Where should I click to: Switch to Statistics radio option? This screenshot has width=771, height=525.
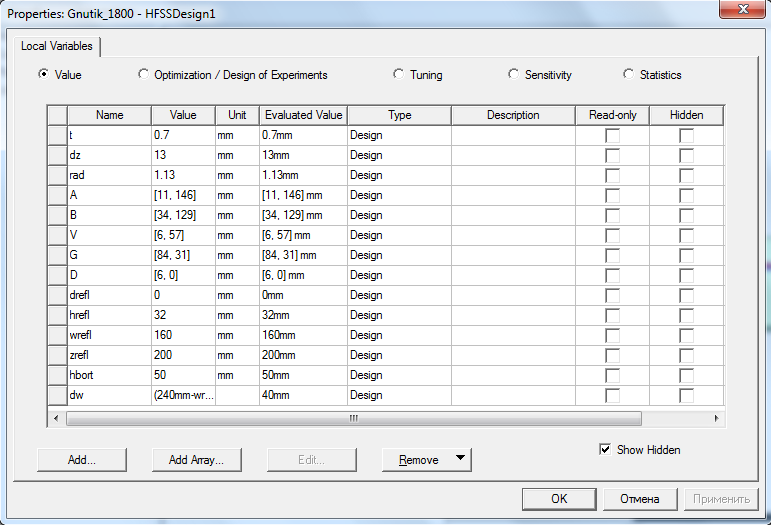coord(629,74)
